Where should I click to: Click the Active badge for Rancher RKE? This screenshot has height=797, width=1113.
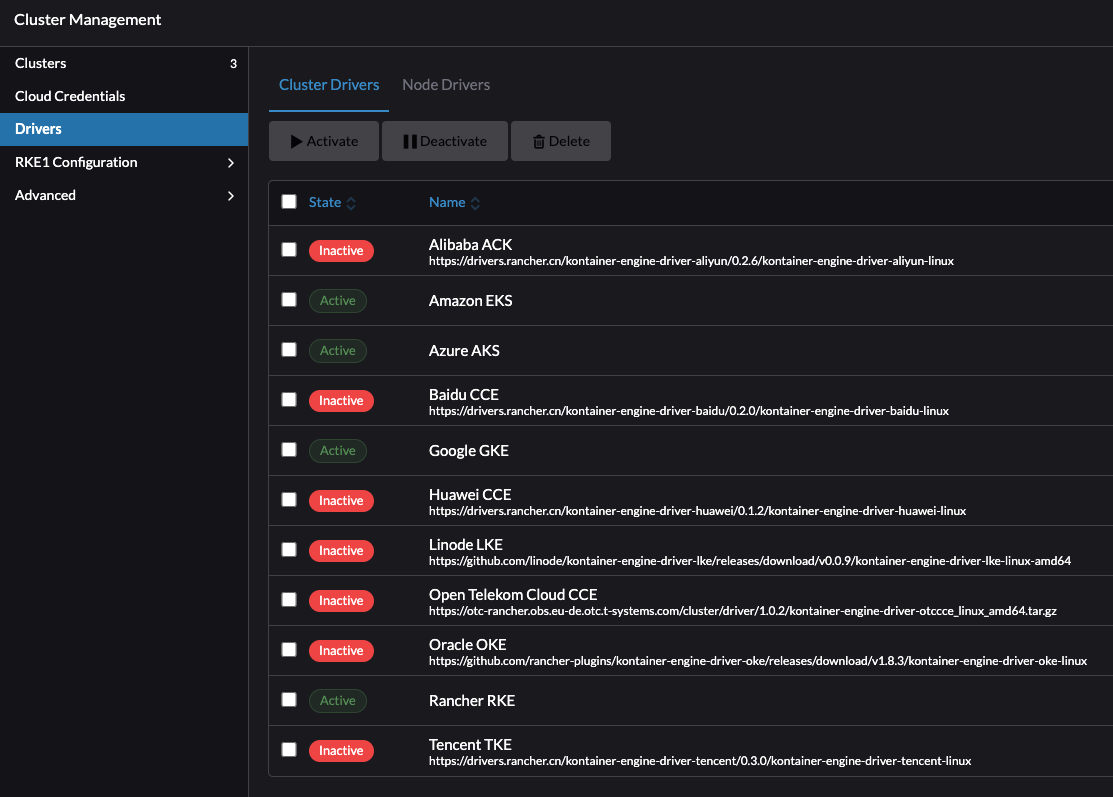pos(337,701)
